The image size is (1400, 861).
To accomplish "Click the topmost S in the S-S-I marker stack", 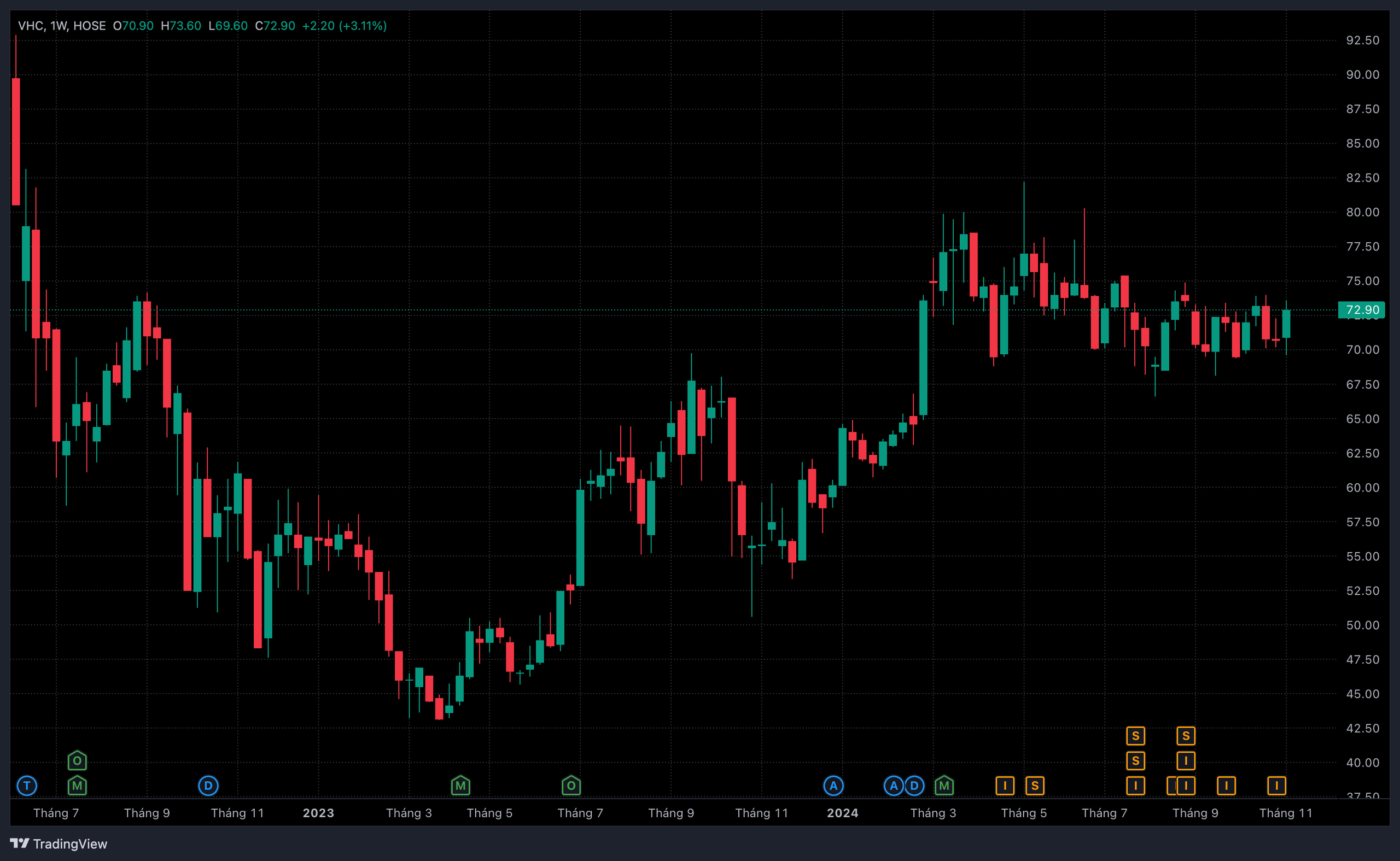I will (x=1135, y=736).
